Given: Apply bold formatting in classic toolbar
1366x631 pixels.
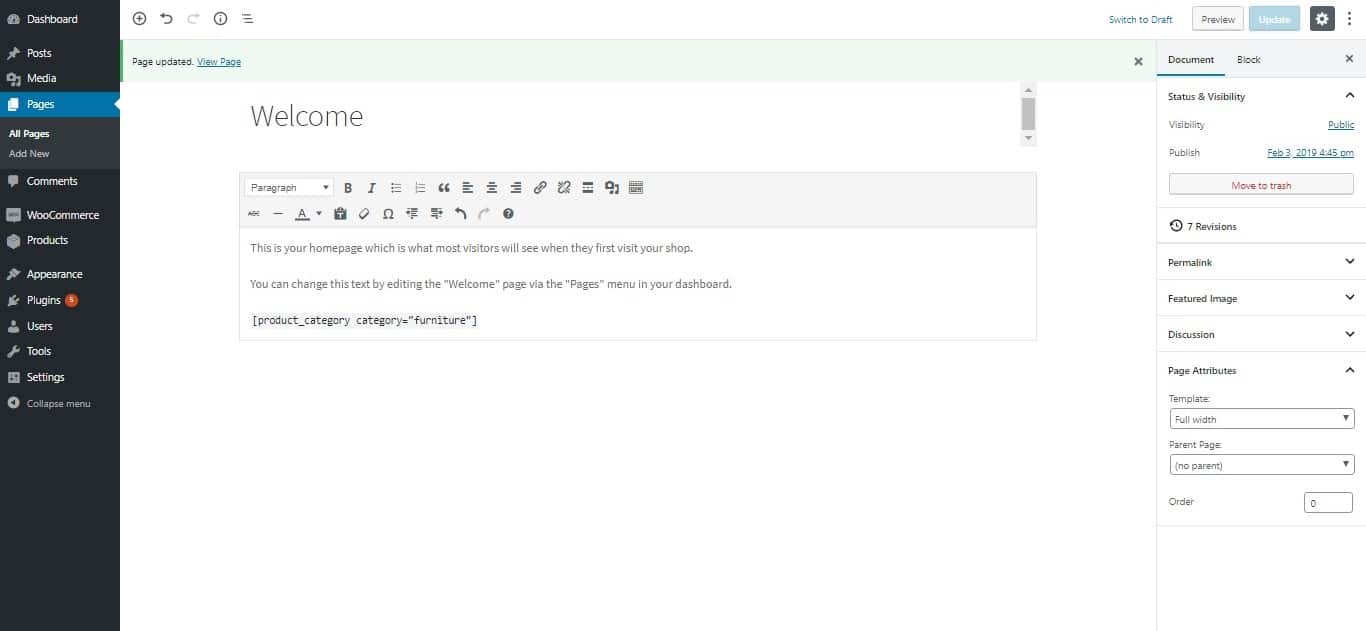Looking at the screenshot, I should pyautogui.click(x=348, y=187).
